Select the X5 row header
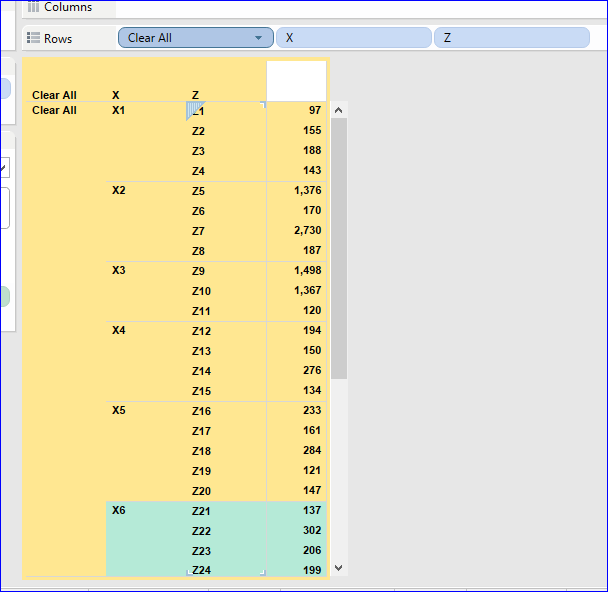The width and height of the screenshot is (608, 592). [119, 410]
